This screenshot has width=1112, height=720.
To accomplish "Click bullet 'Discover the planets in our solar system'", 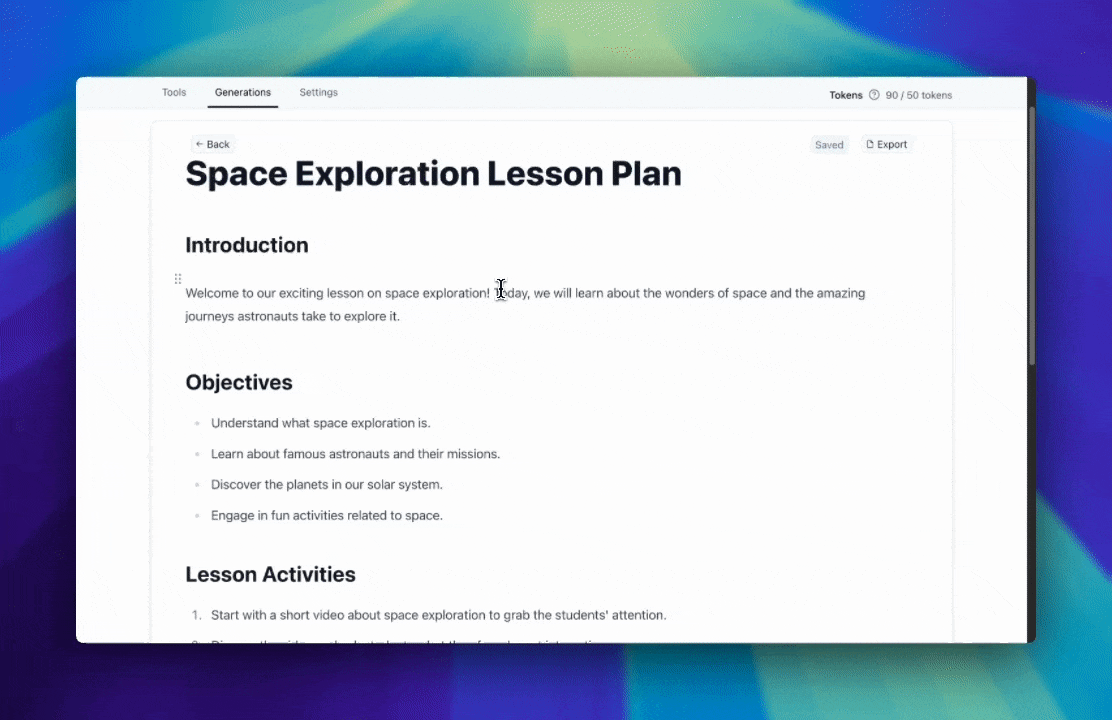I will [x=326, y=485].
